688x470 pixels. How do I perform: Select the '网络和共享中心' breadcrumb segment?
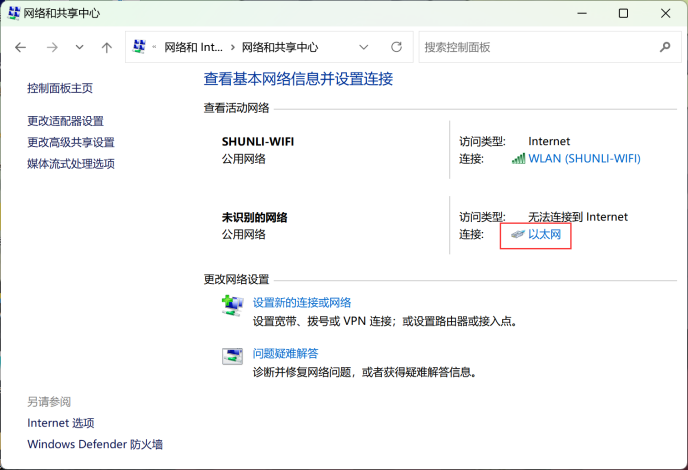280,47
